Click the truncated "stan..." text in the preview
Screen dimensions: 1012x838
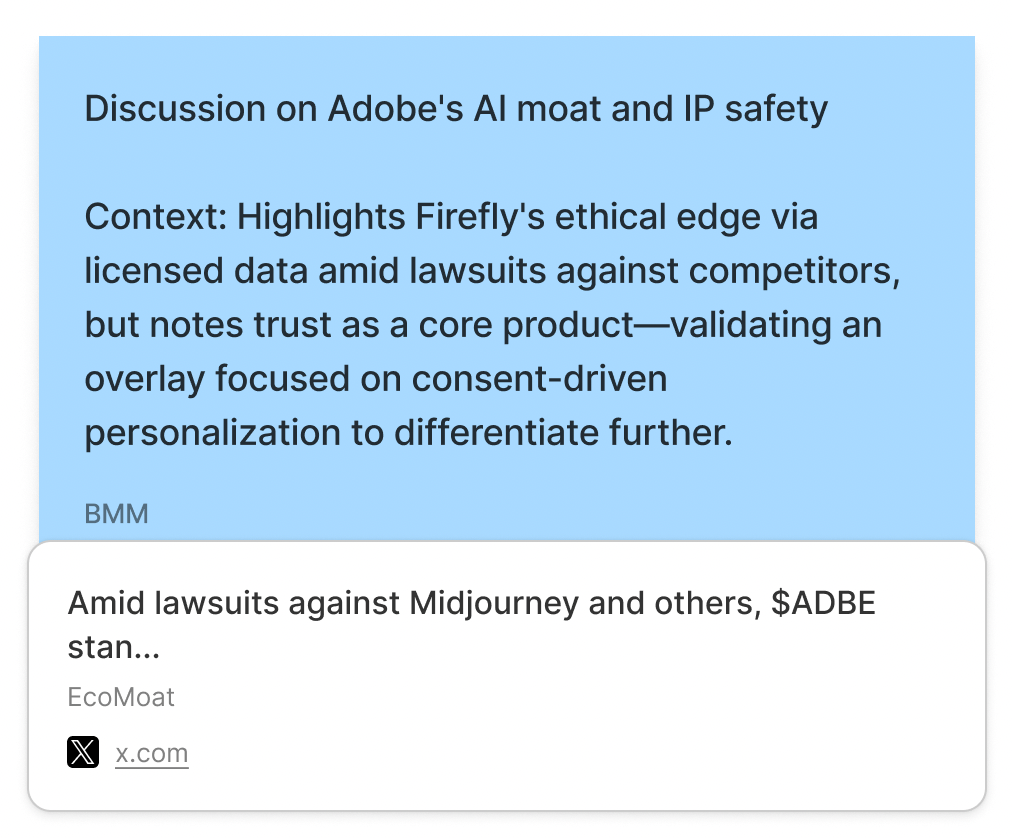(113, 647)
